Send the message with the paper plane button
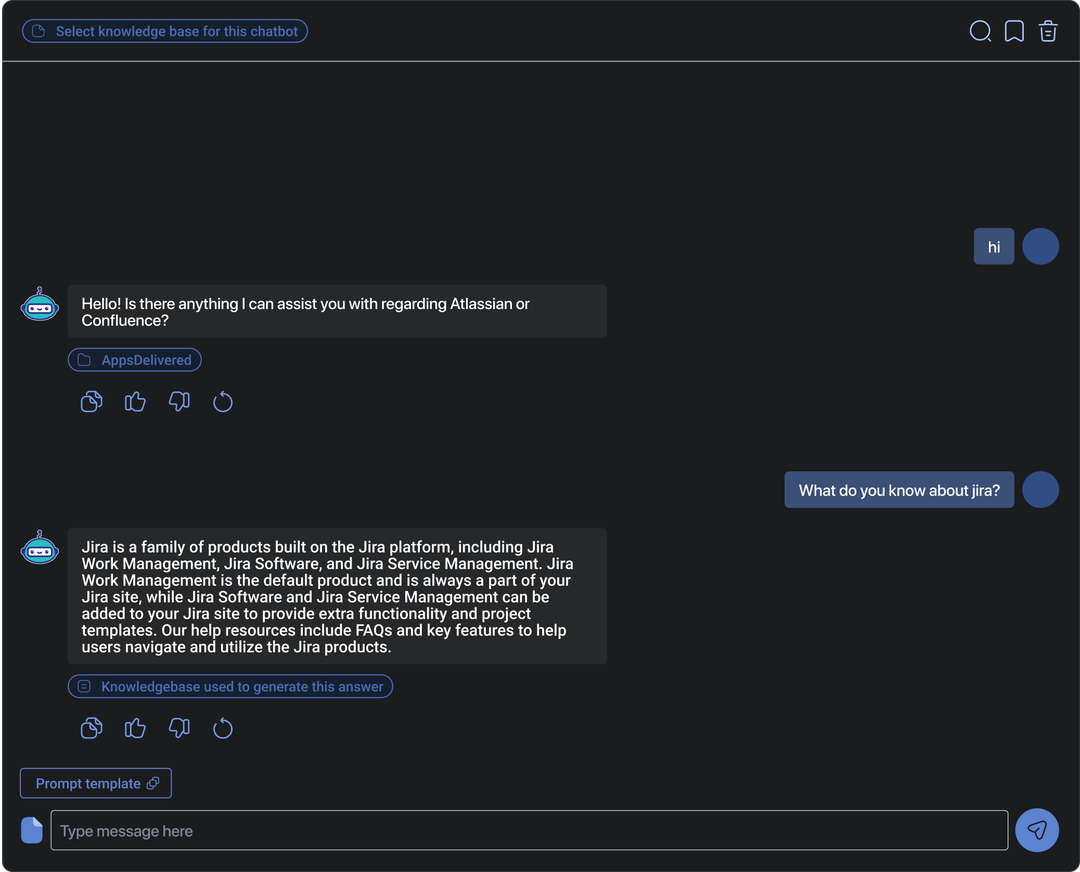This screenshot has height=872, width=1080. click(1037, 830)
